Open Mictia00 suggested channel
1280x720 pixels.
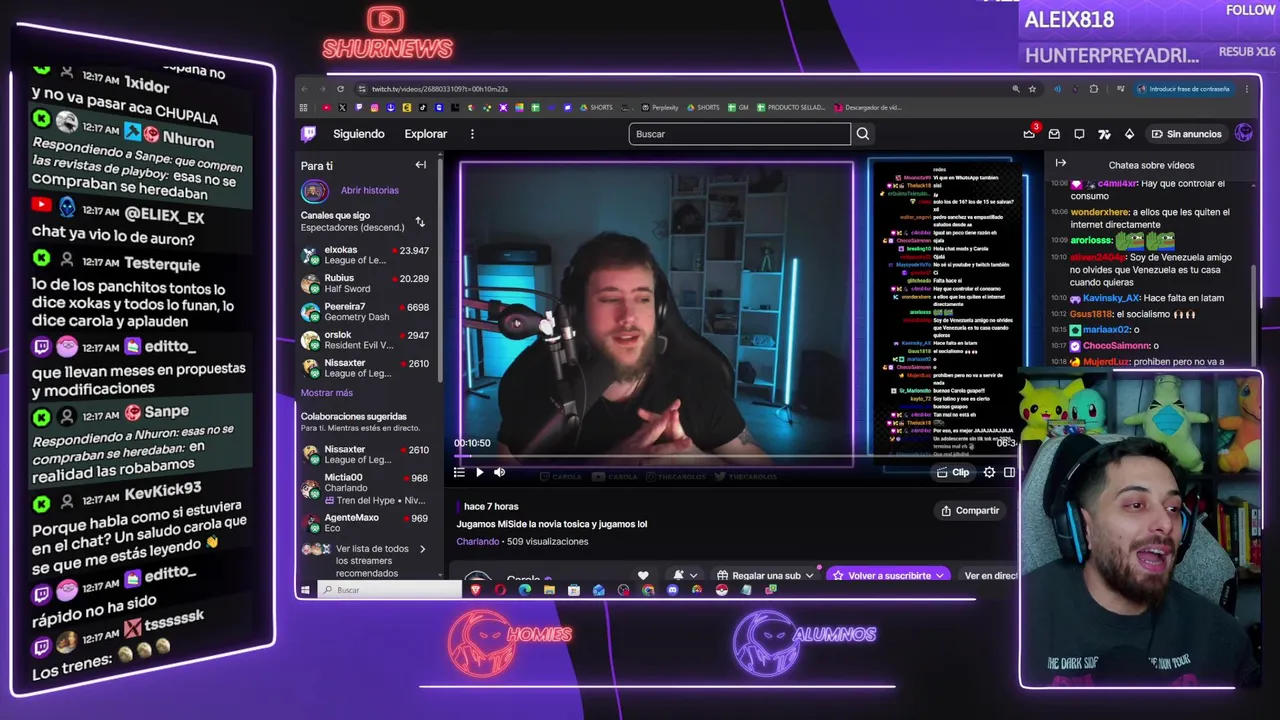point(365,488)
